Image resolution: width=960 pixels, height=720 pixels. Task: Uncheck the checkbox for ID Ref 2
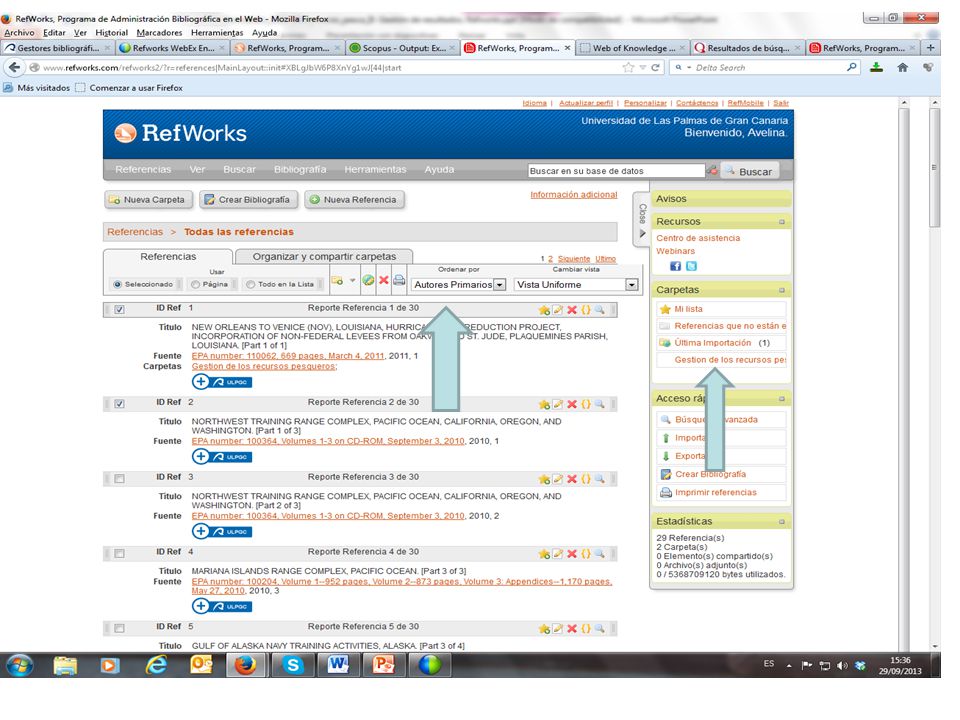click(119, 404)
